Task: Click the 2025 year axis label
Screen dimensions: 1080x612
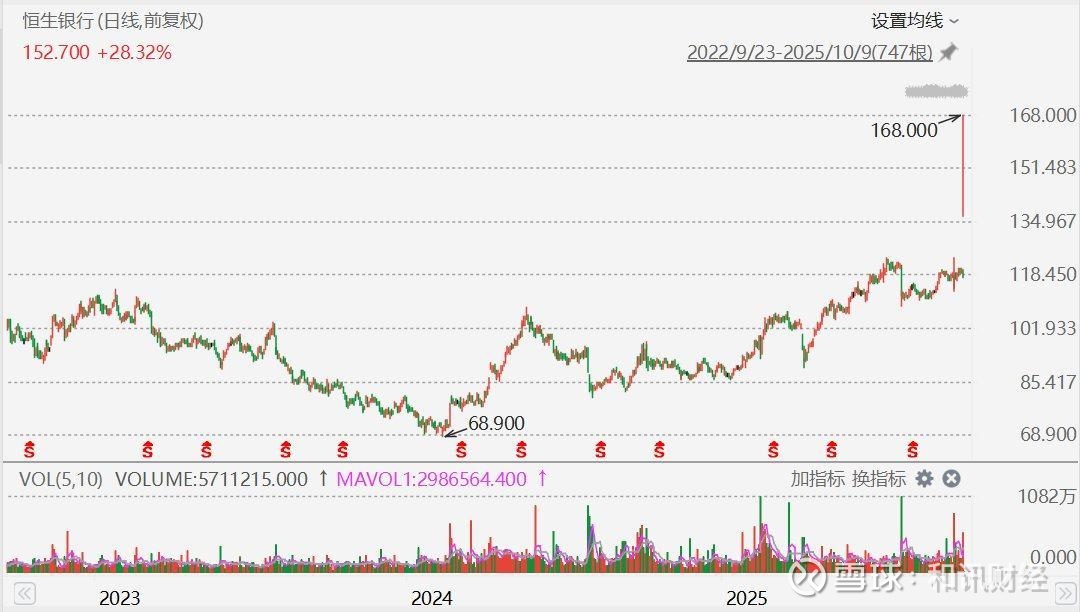Action: (746, 598)
